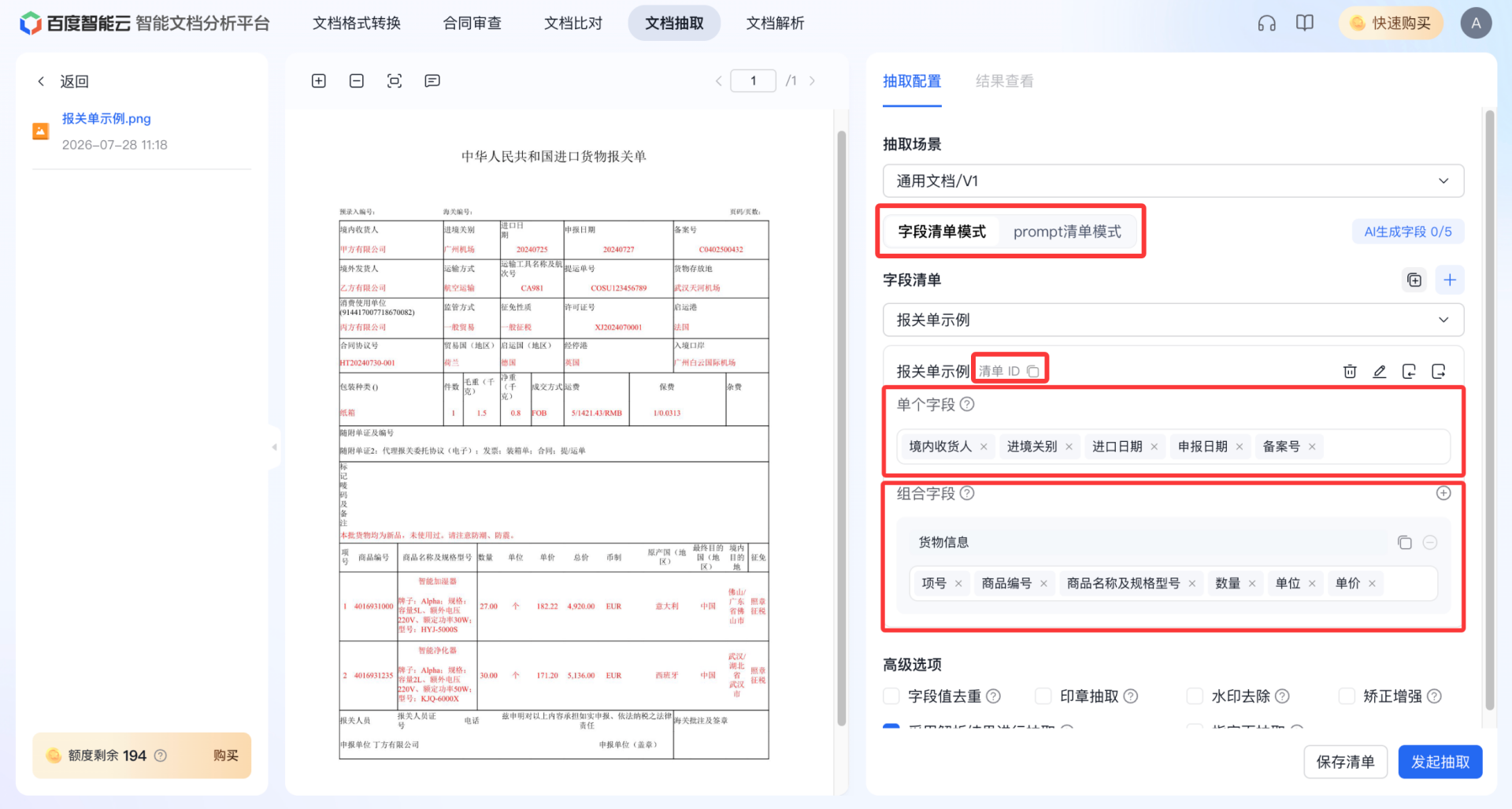Import list icon in 报关单示例 row

point(1409,371)
